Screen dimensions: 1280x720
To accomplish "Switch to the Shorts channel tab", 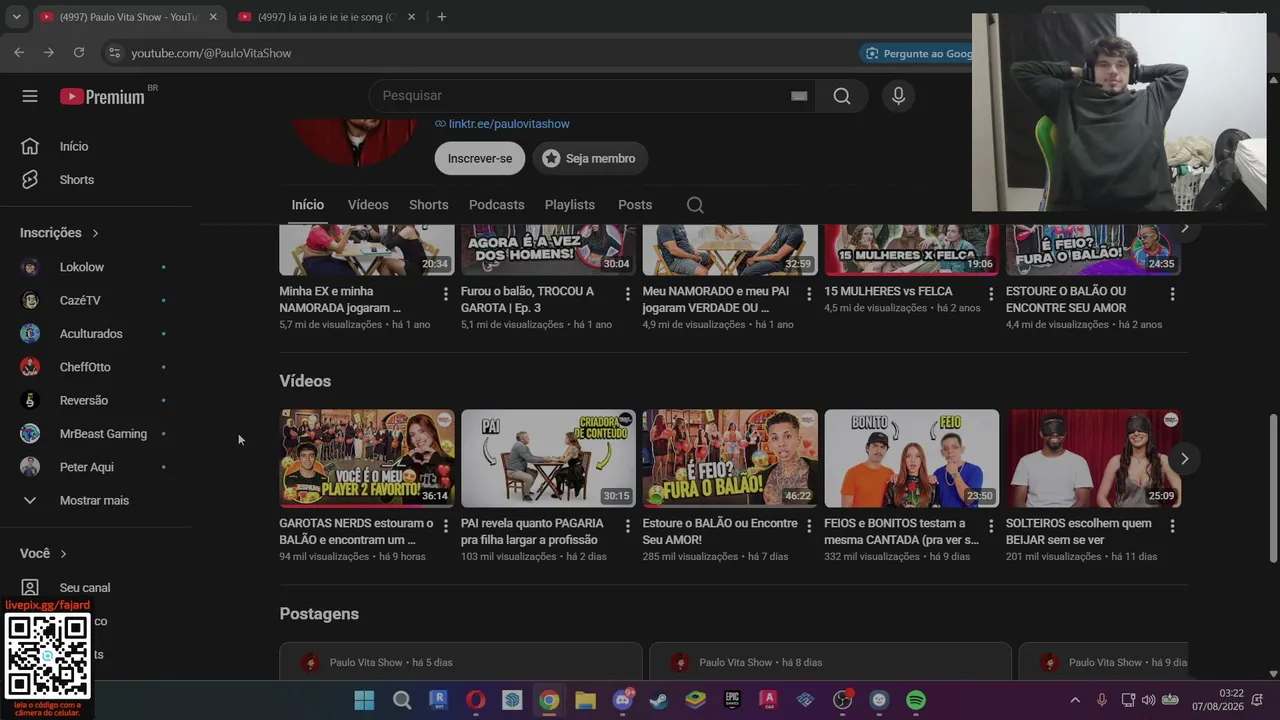I will click(428, 205).
